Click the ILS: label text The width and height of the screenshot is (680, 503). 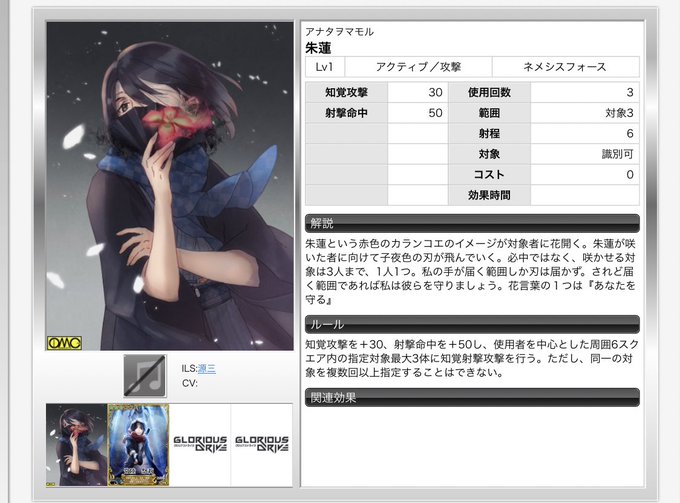tap(190, 369)
